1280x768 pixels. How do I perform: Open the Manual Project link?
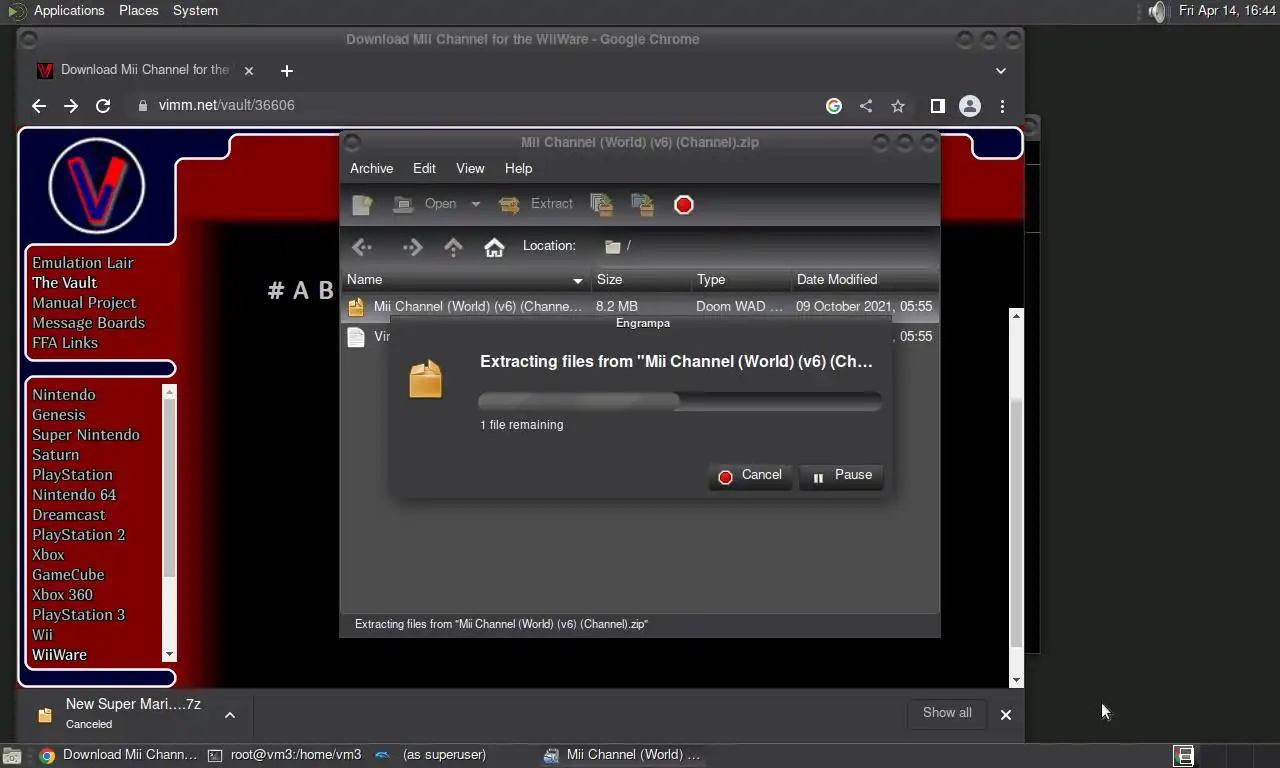[84, 303]
